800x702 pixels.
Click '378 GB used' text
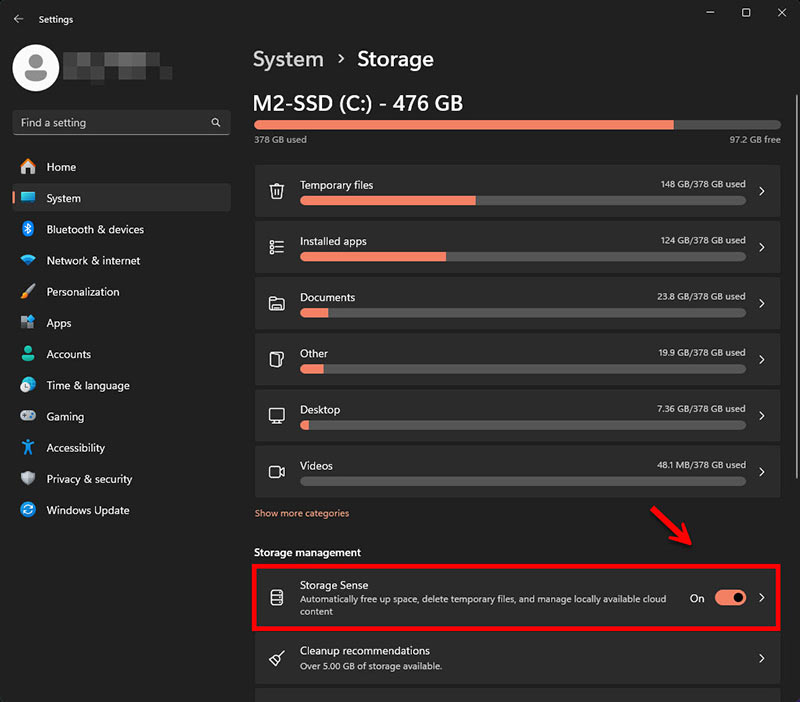[280, 139]
